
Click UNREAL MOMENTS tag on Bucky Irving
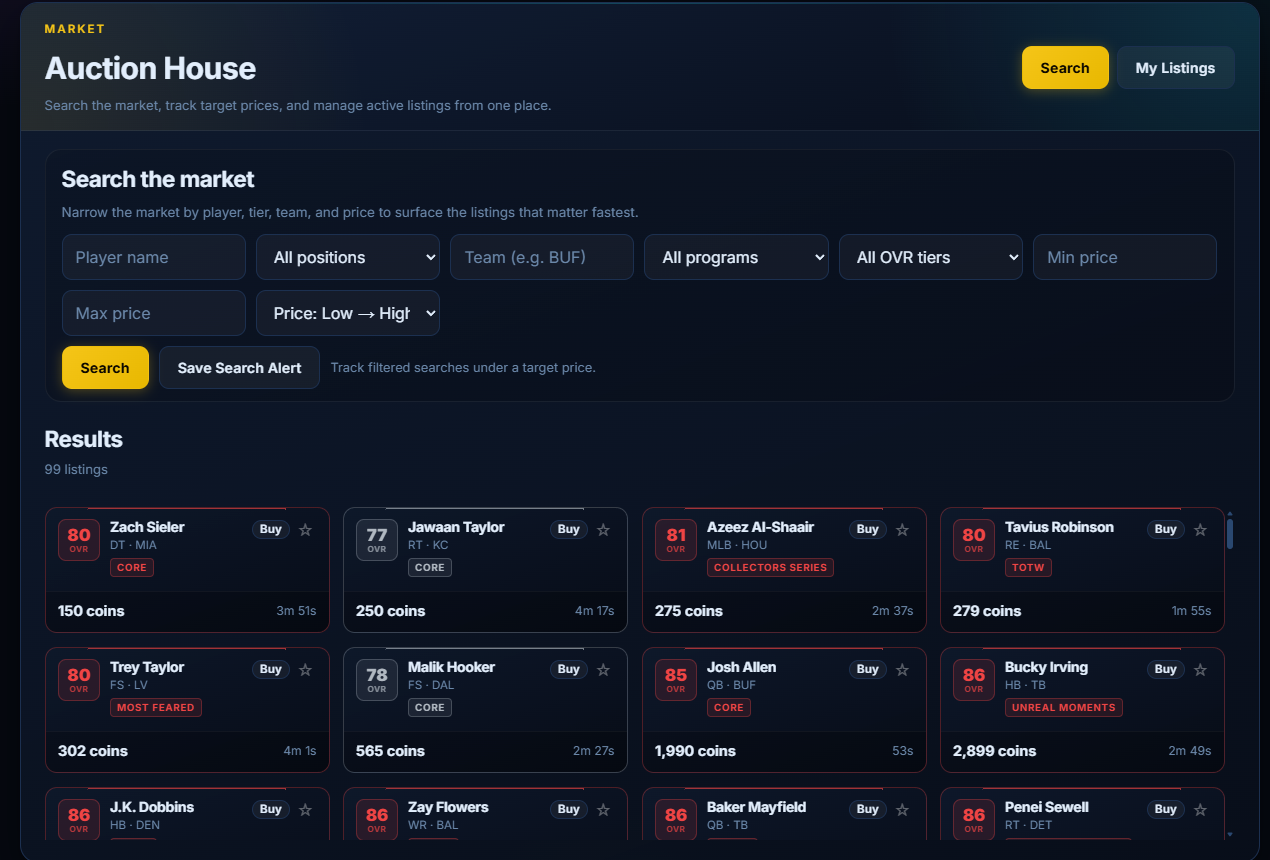pos(1064,707)
